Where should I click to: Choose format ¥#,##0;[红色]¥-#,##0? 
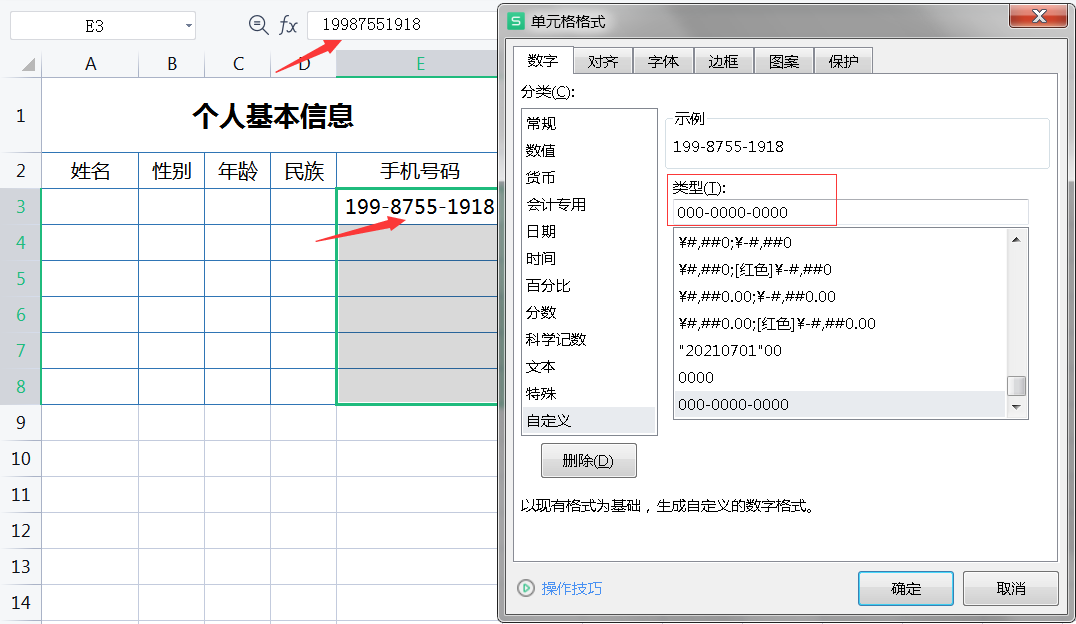(841, 269)
